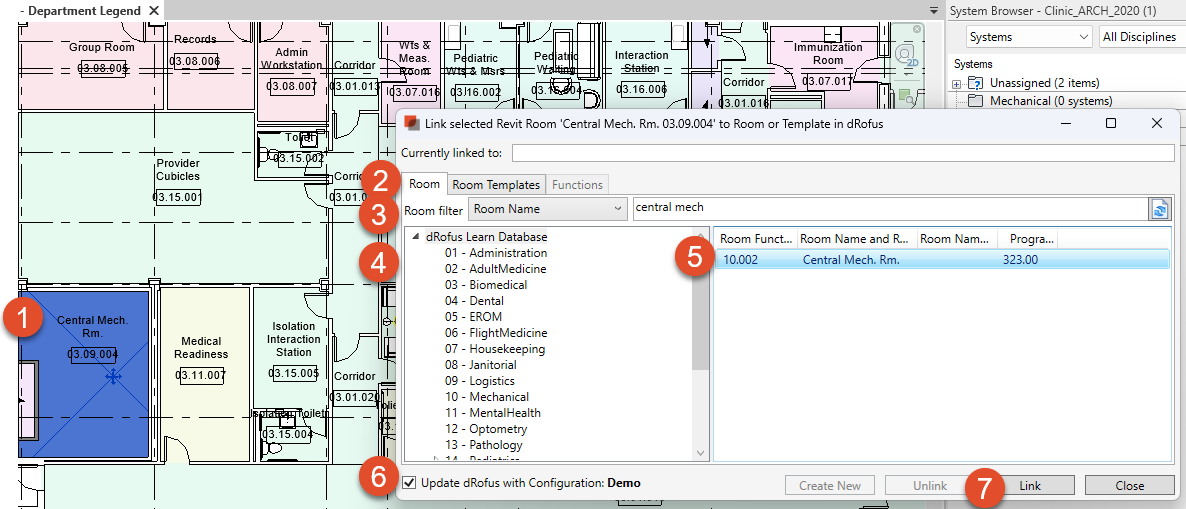1186x509 pixels.
Task: Click the zoom region icon in navigation bar
Action: [906, 97]
